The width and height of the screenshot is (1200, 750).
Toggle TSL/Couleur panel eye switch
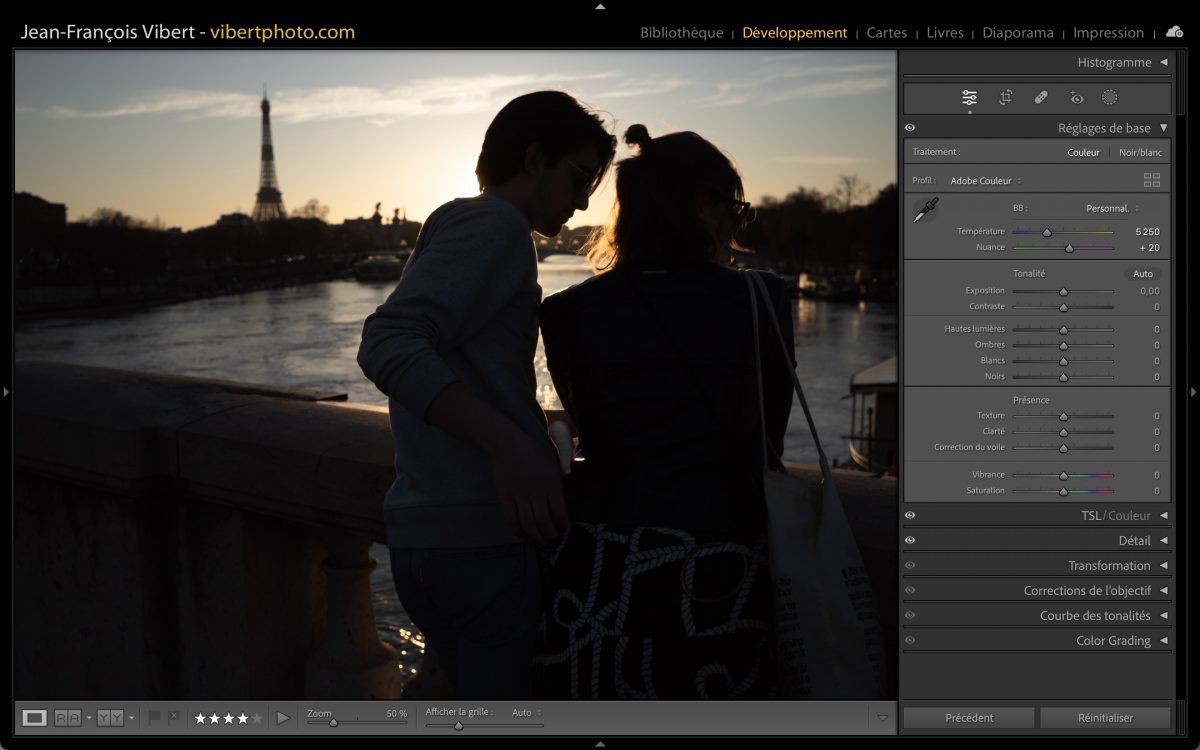[x=910, y=516]
